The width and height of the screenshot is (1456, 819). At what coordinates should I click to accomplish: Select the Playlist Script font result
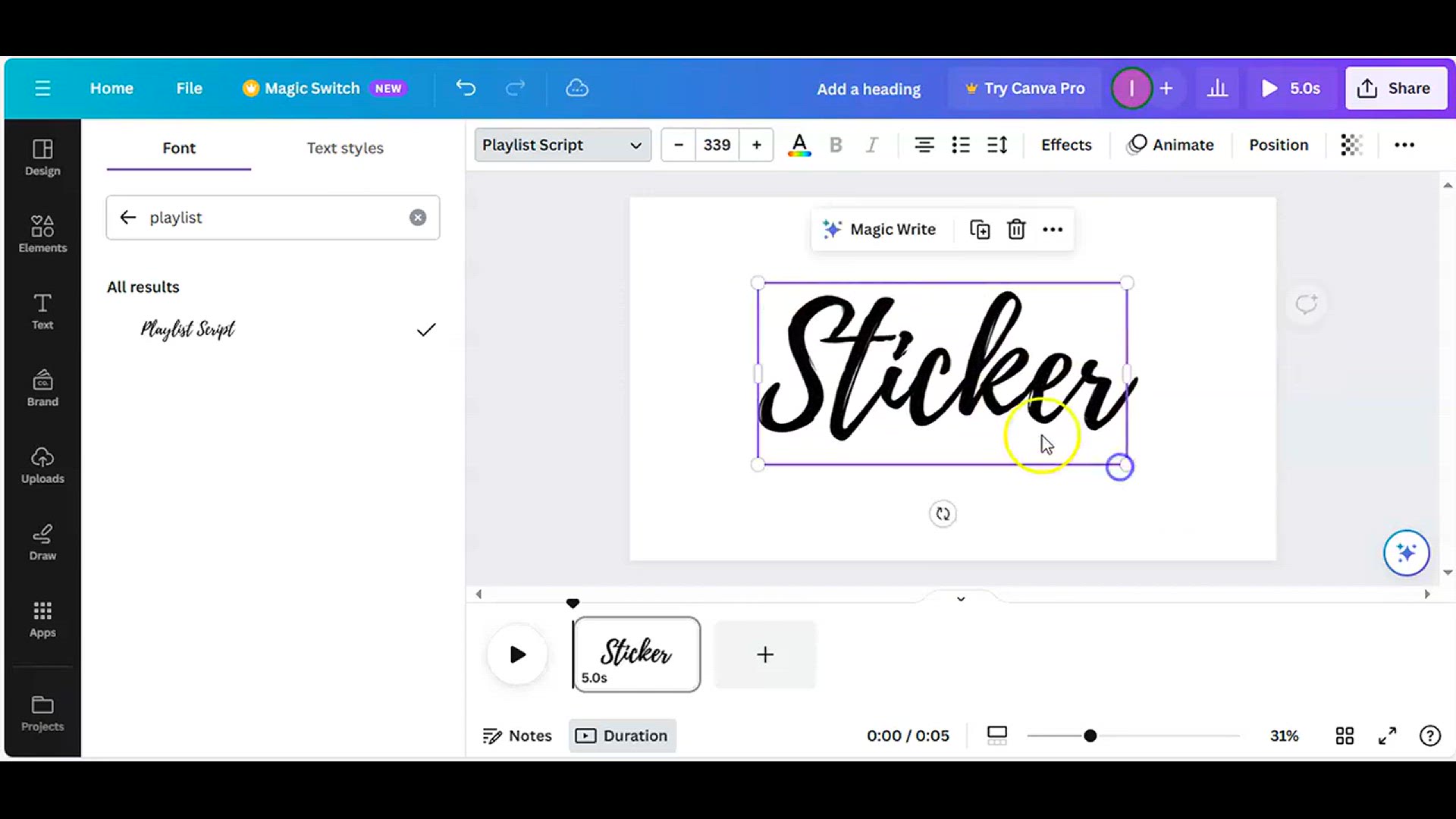[x=273, y=330]
